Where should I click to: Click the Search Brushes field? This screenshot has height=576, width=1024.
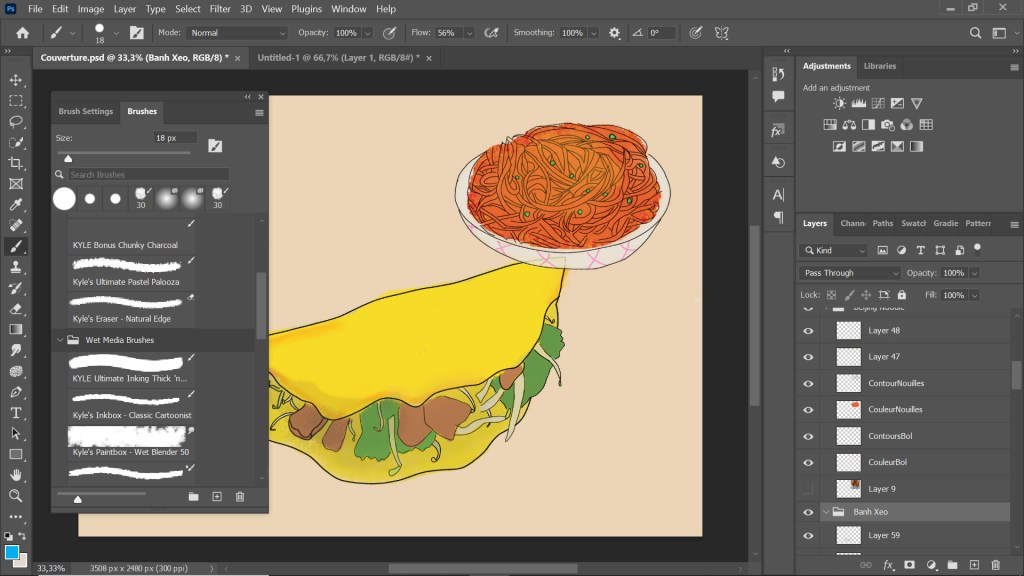pyautogui.click(x=147, y=174)
